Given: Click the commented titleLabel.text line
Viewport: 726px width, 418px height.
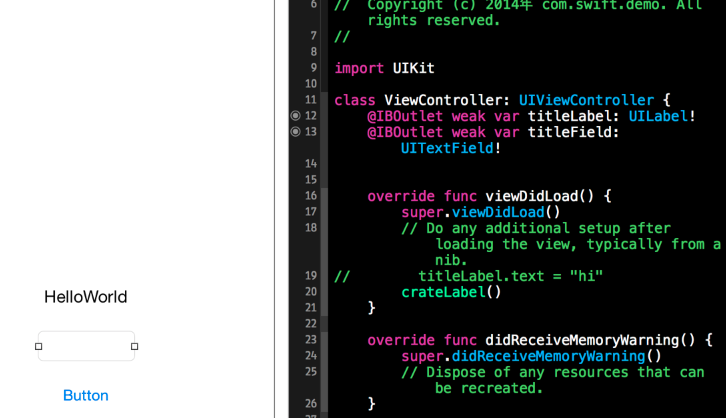Looking at the screenshot, I should click(x=510, y=276).
